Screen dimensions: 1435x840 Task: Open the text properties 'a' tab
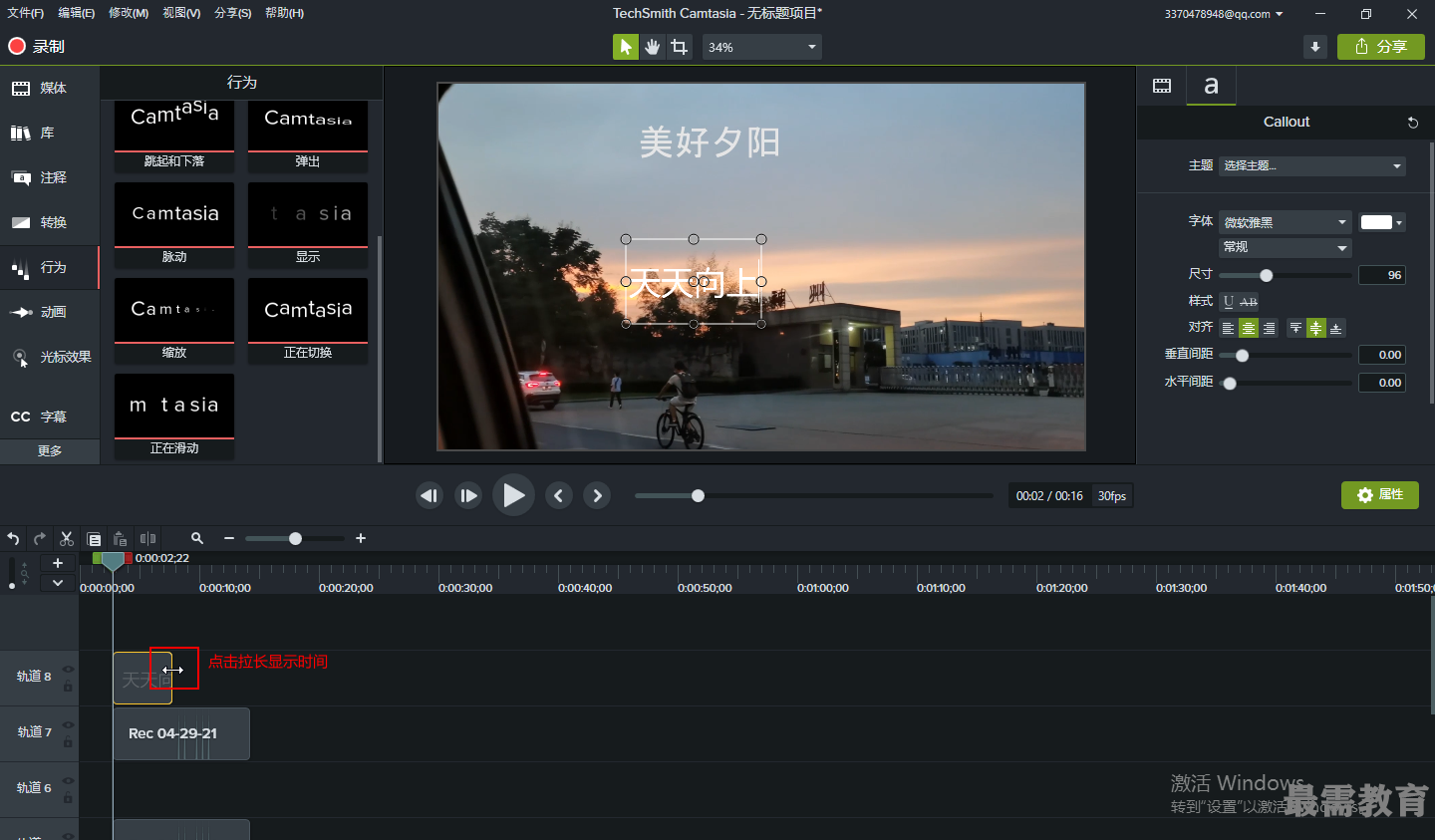coord(1211,86)
